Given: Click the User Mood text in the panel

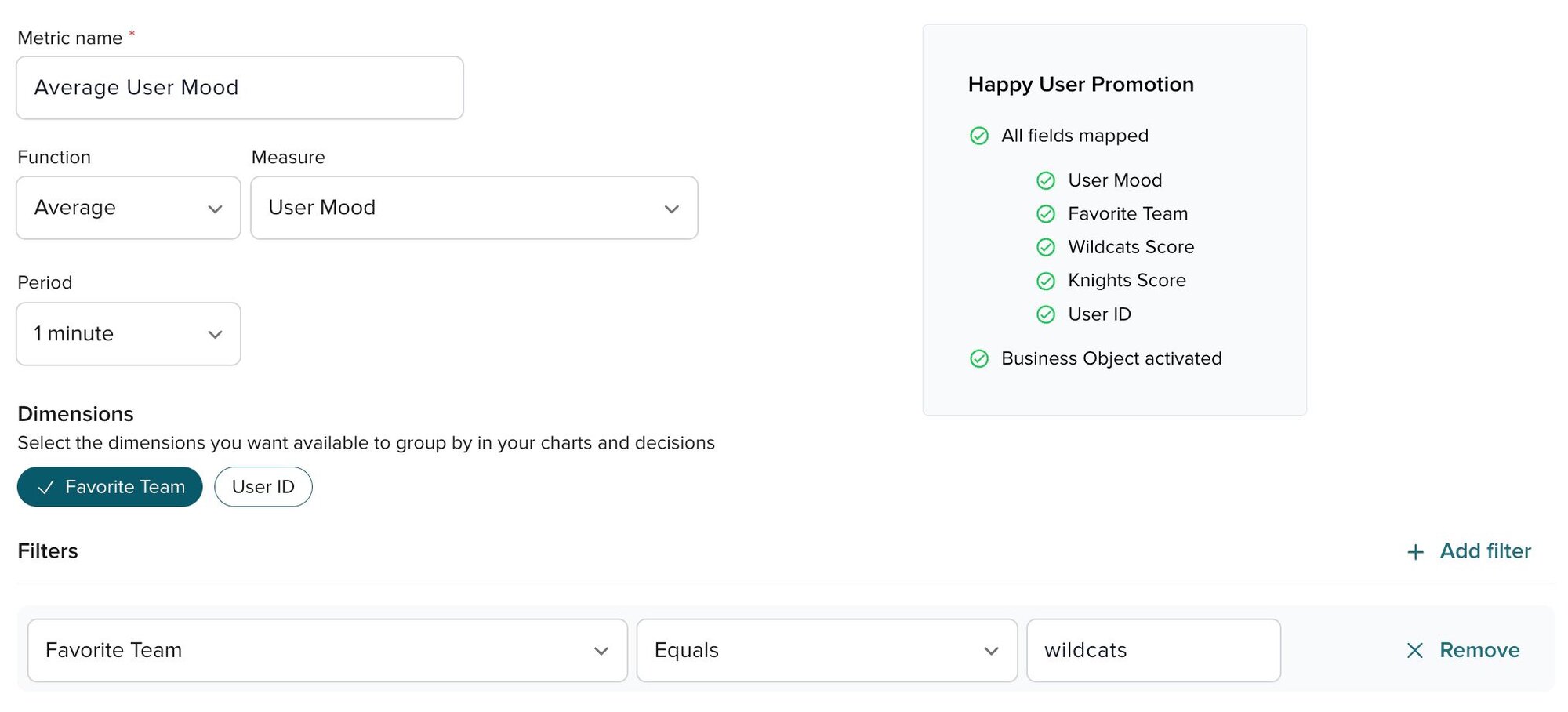Looking at the screenshot, I should coord(1115,180).
